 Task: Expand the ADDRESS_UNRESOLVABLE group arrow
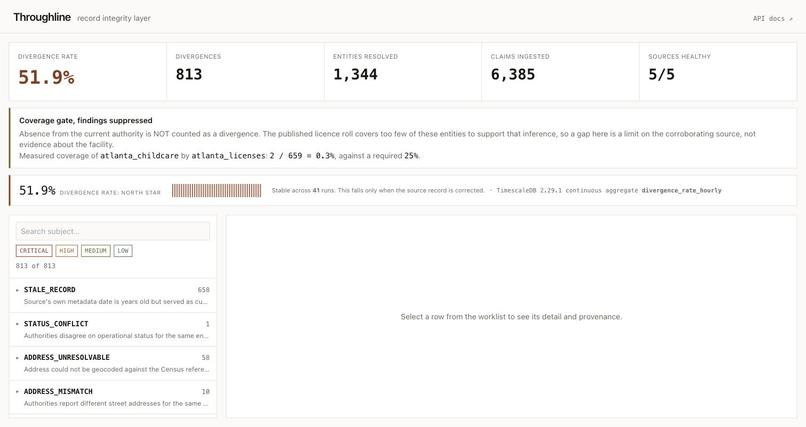click(x=17, y=358)
